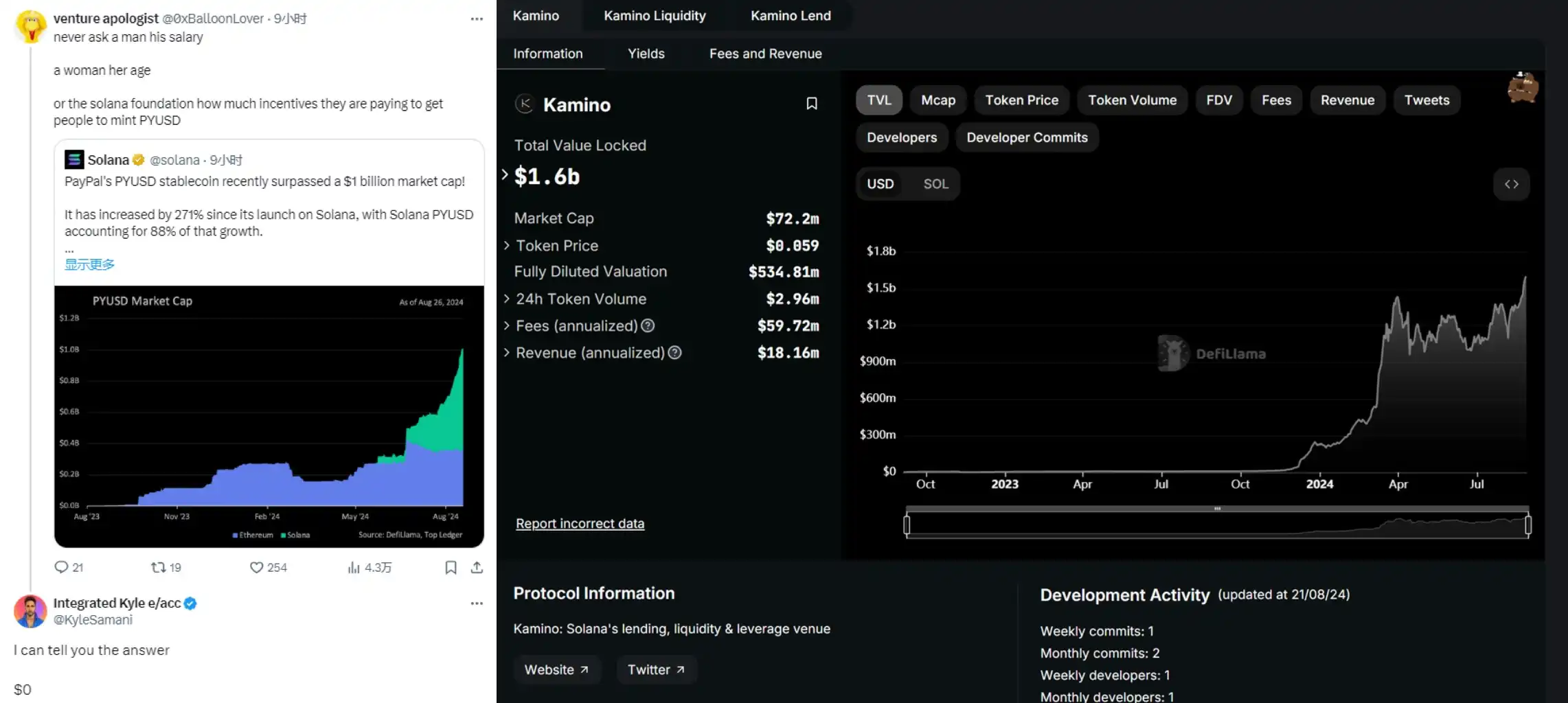Expand the Token Price details row
This screenshot has width=1568, height=703.
pyautogui.click(x=506, y=245)
